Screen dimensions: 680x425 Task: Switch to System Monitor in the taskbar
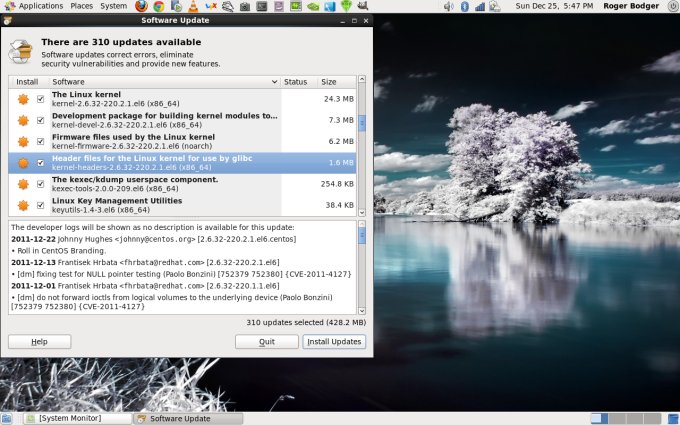[x=77, y=418]
